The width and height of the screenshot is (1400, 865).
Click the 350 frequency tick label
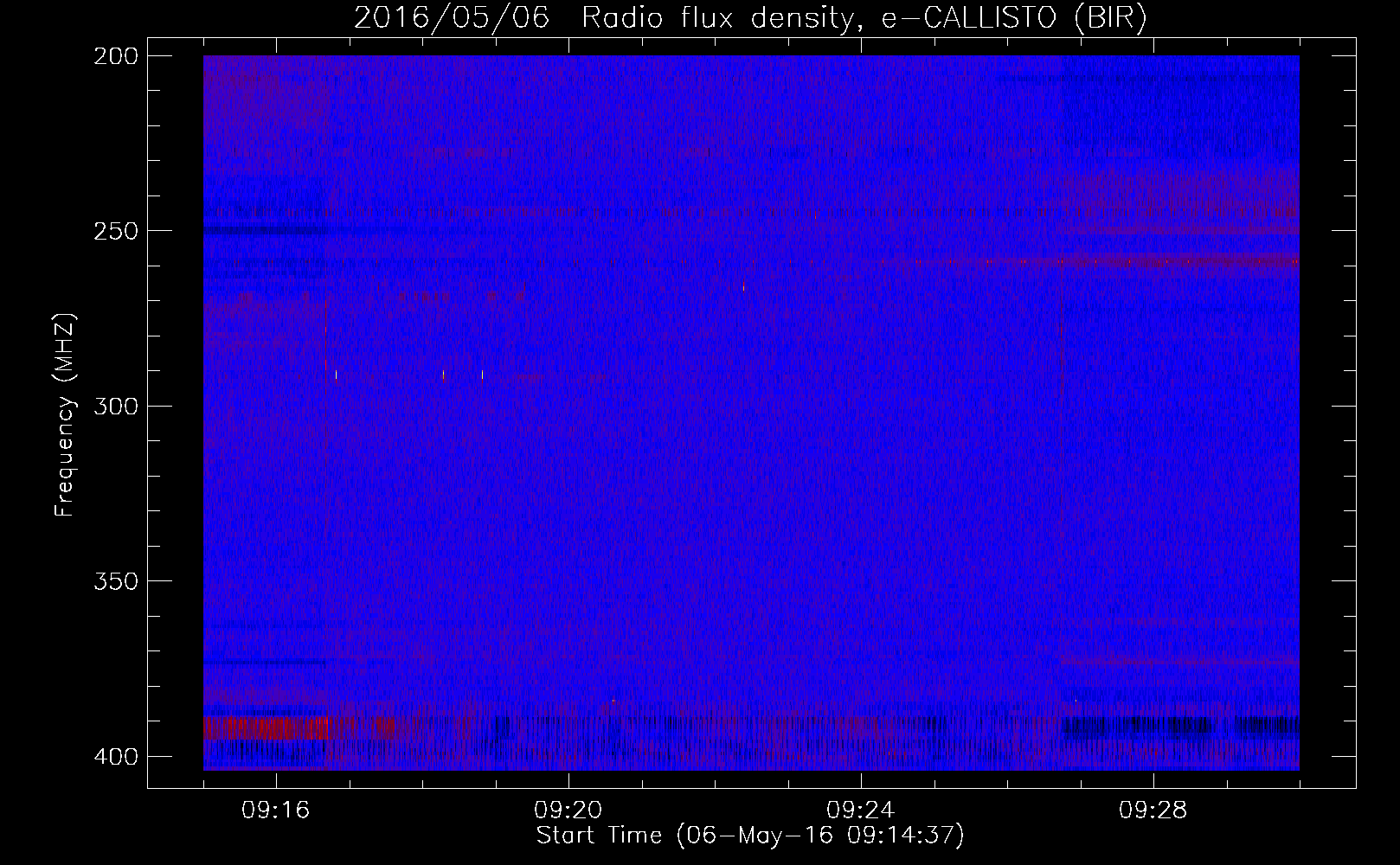[x=115, y=580]
